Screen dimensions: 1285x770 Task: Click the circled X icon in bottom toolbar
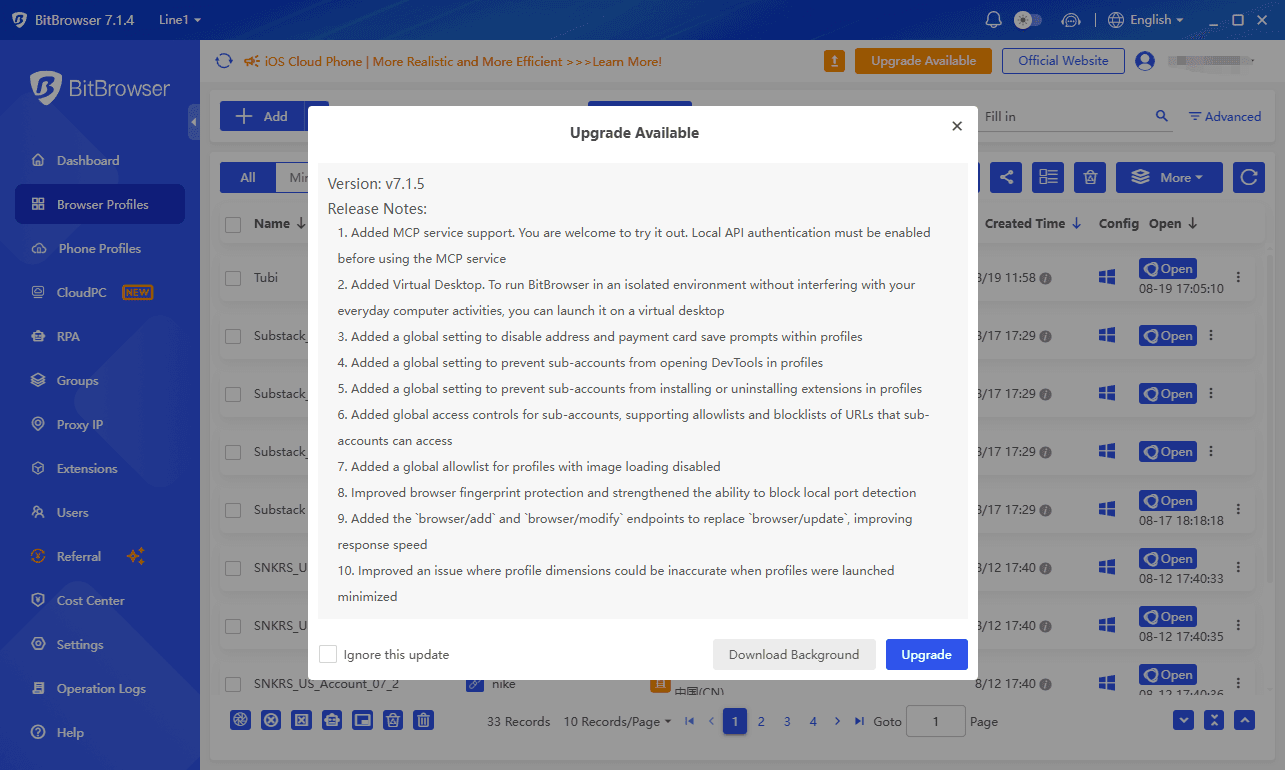pyautogui.click(x=270, y=720)
